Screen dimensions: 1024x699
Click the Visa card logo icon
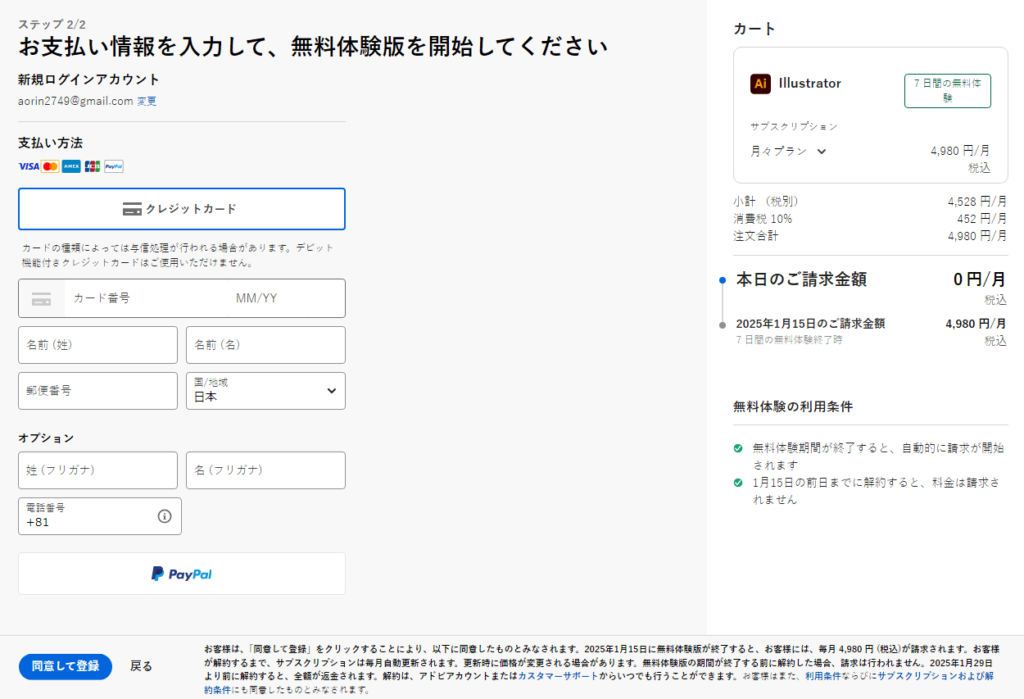(28, 166)
